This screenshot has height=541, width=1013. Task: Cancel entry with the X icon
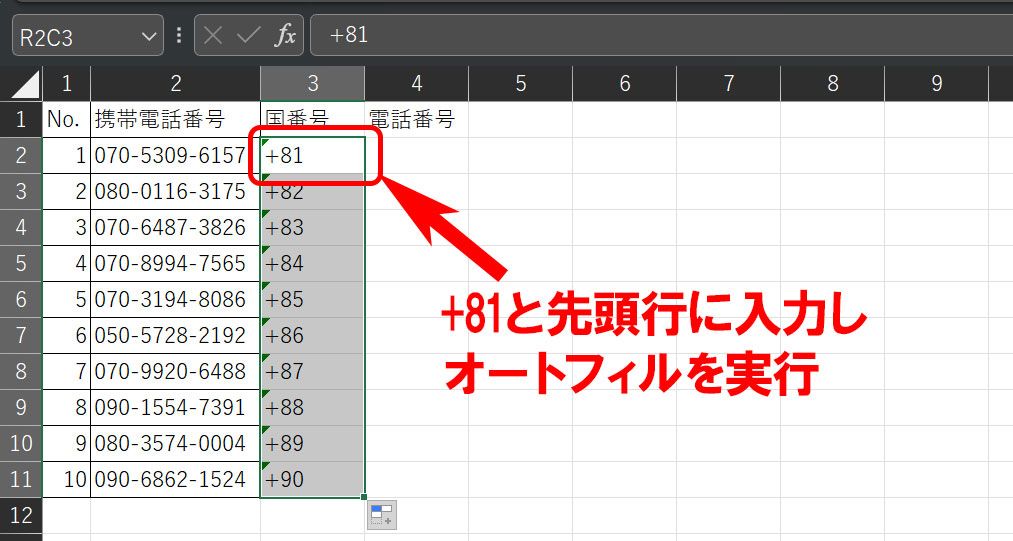point(213,36)
